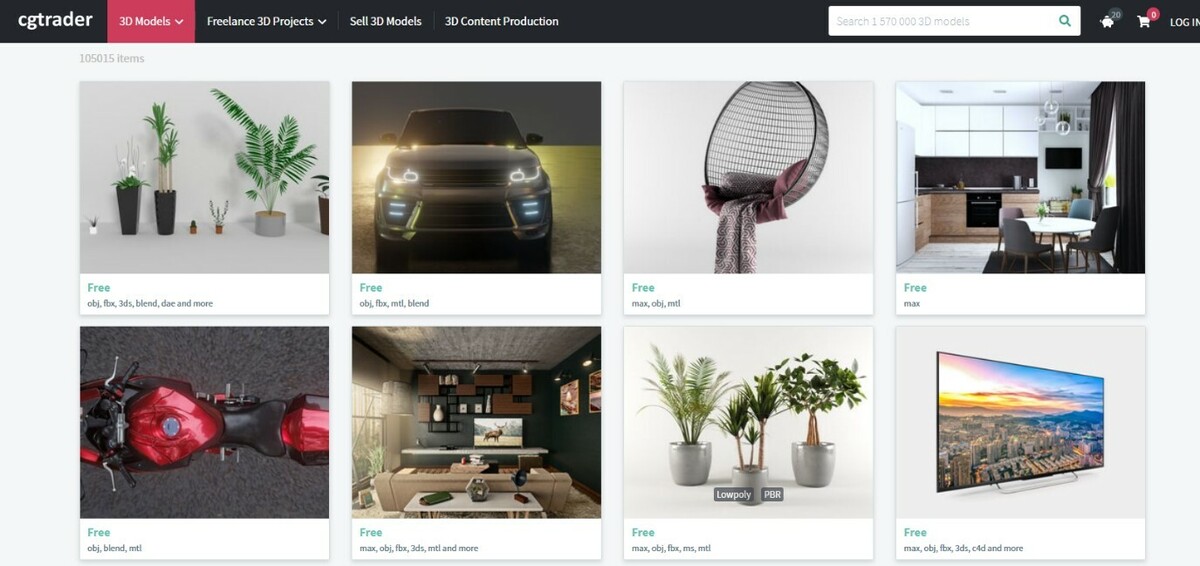Viewport: 1200px width, 566px height.
Task: Click the cgtrader logo
Action: pos(55,20)
